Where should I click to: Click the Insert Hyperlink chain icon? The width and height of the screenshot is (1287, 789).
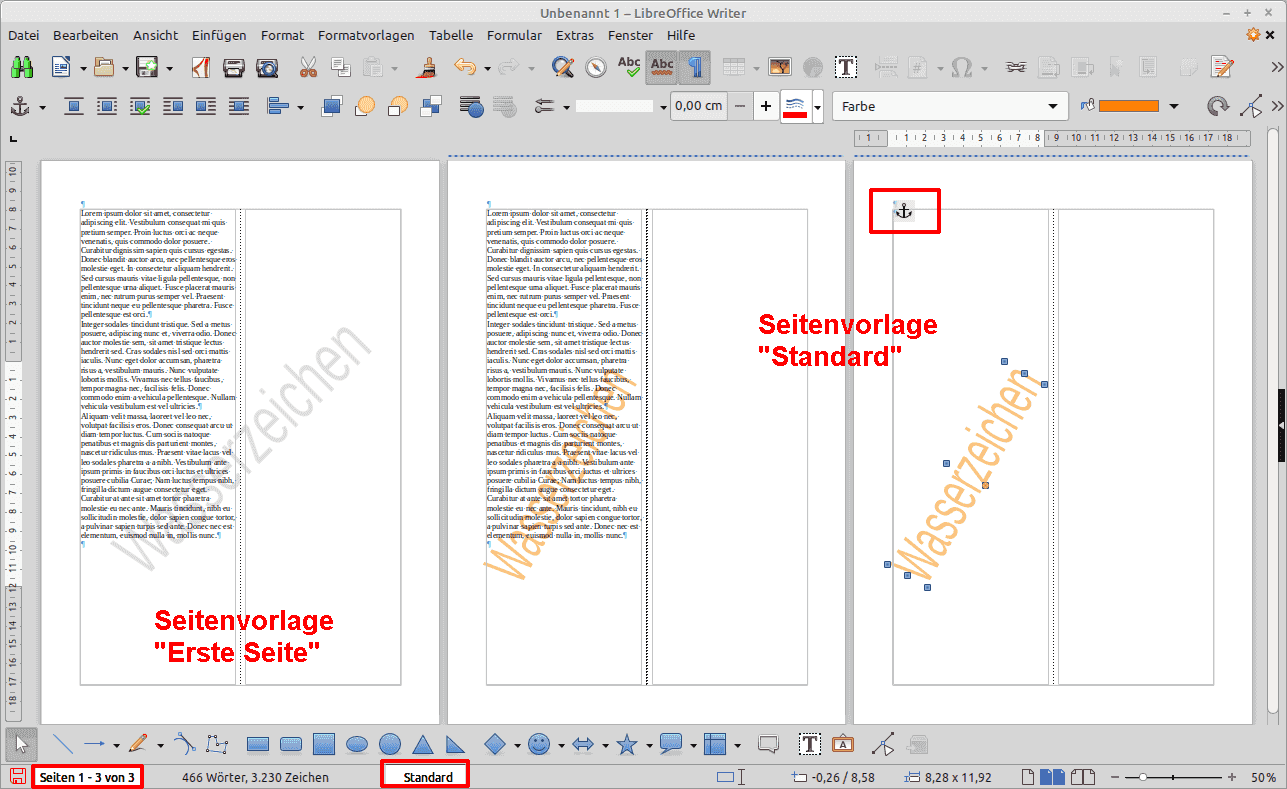point(1016,67)
